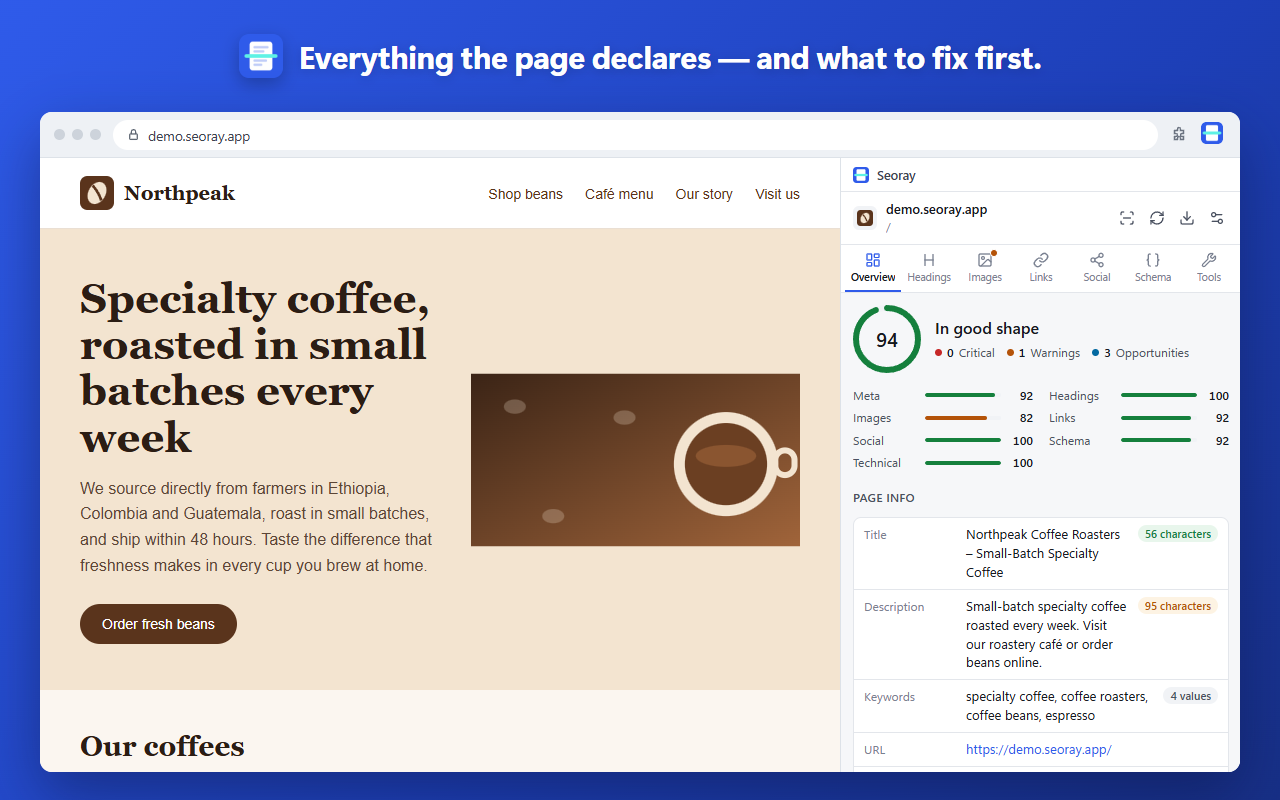Open the browser extensions puzzle icon
Screen dimensions: 1280x800
pyautogui.click(x=1179, y=134)
